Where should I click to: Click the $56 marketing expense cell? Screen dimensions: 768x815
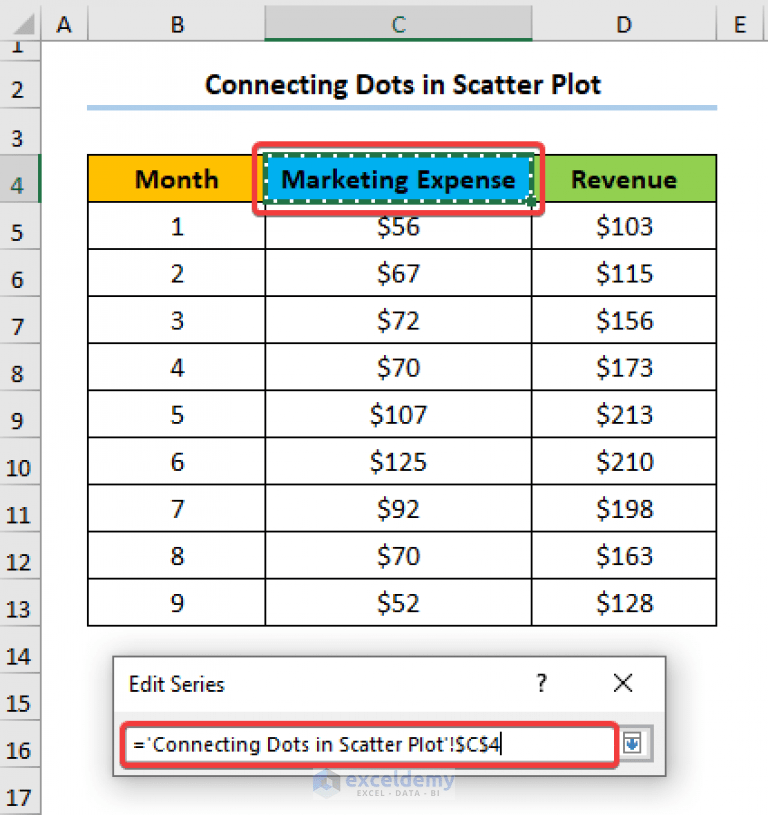[399, 226]
